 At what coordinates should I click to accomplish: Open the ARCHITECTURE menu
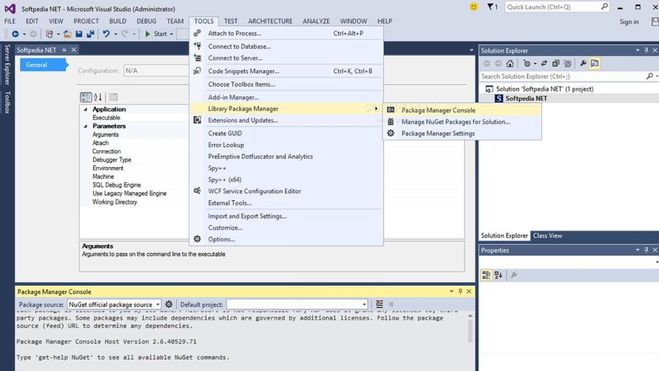[270, 21]
